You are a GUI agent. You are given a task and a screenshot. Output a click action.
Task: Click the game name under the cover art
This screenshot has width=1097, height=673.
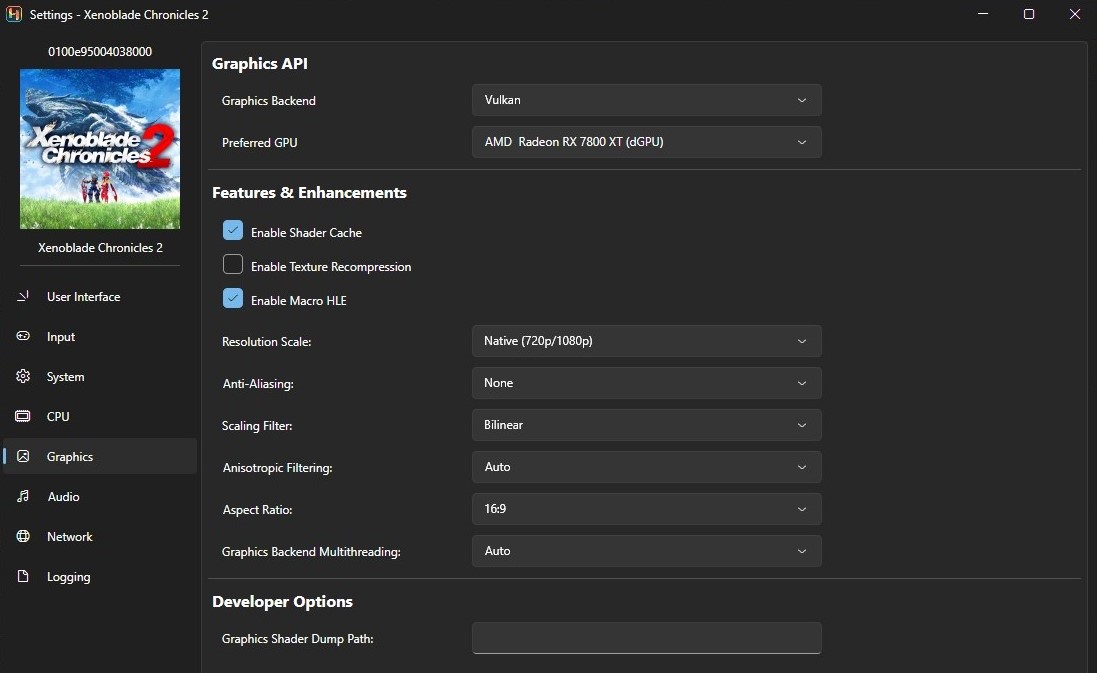coord(100,248)
